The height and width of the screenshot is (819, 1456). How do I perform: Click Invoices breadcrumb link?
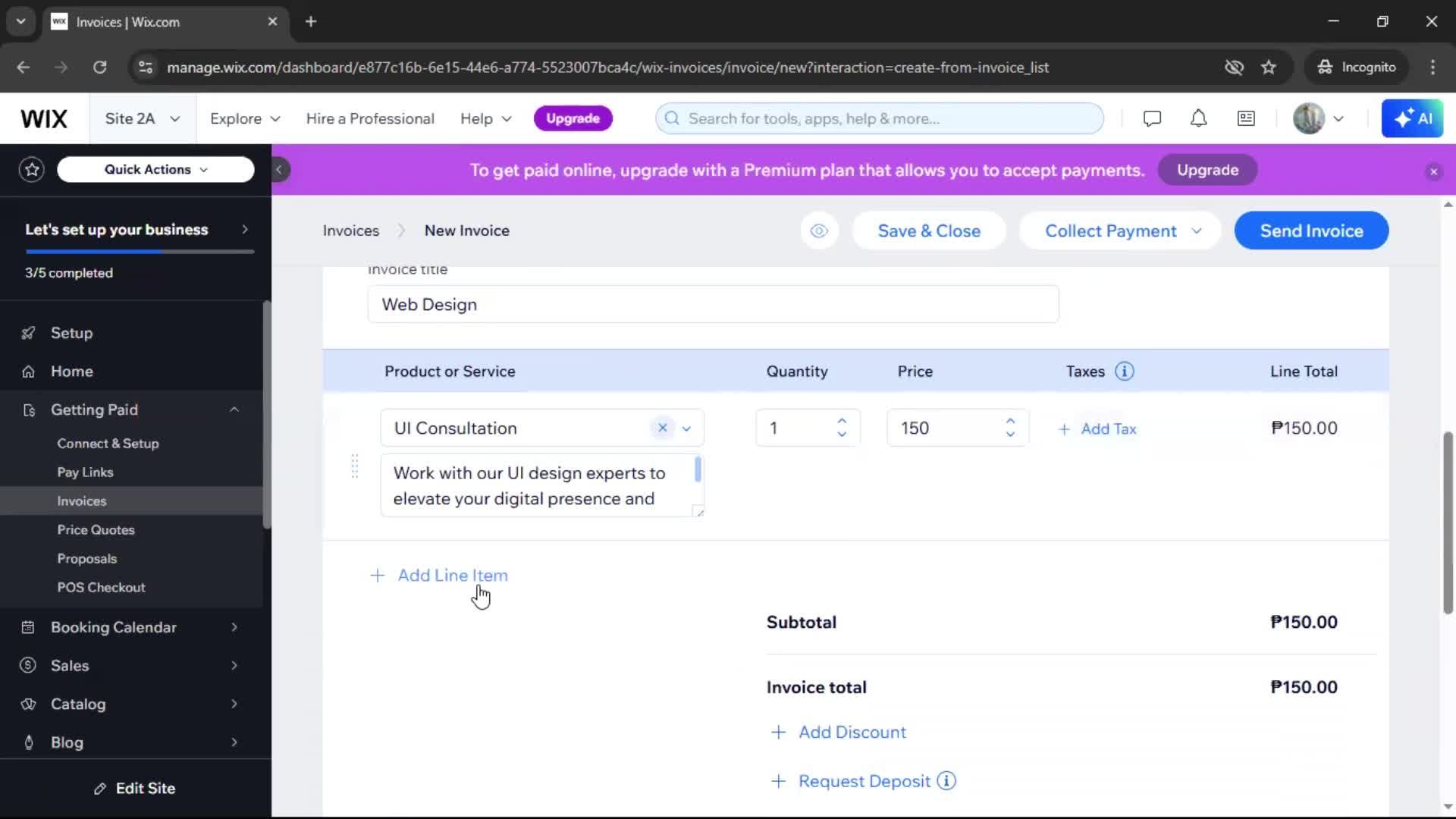(x=350, y=231)
